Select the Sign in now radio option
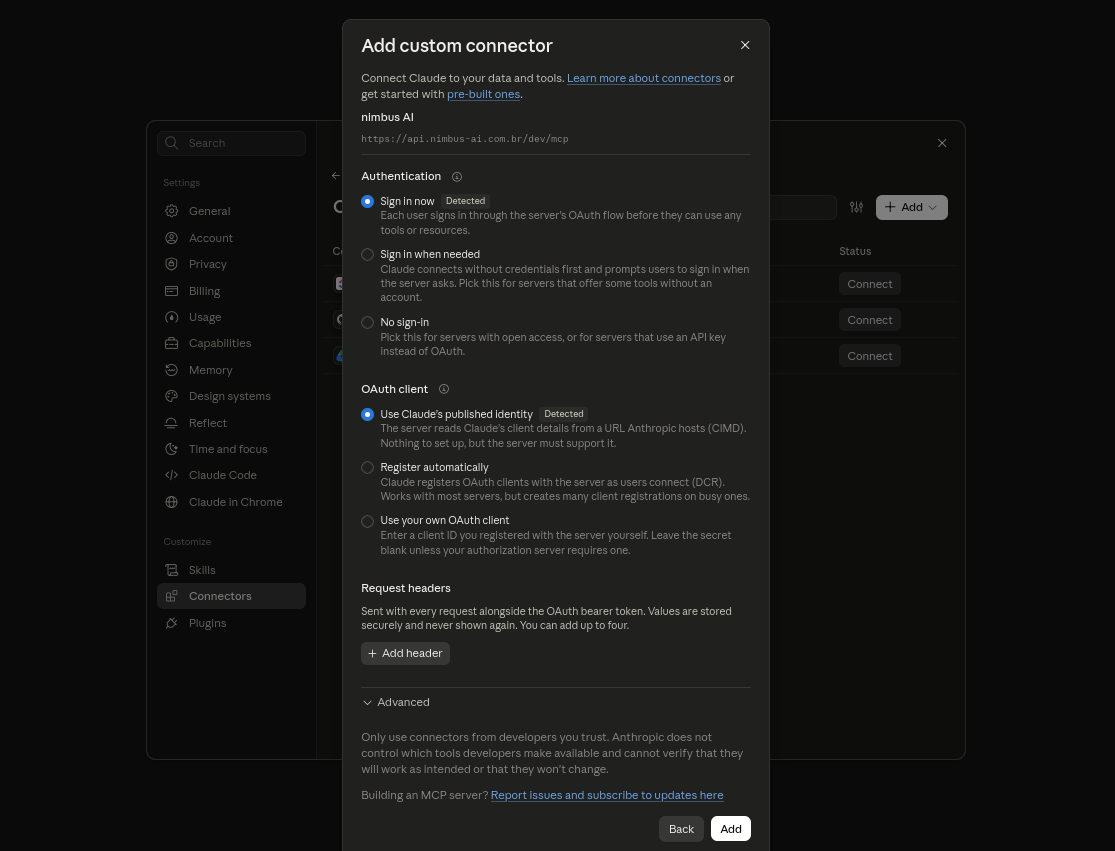 pos(368,202)
